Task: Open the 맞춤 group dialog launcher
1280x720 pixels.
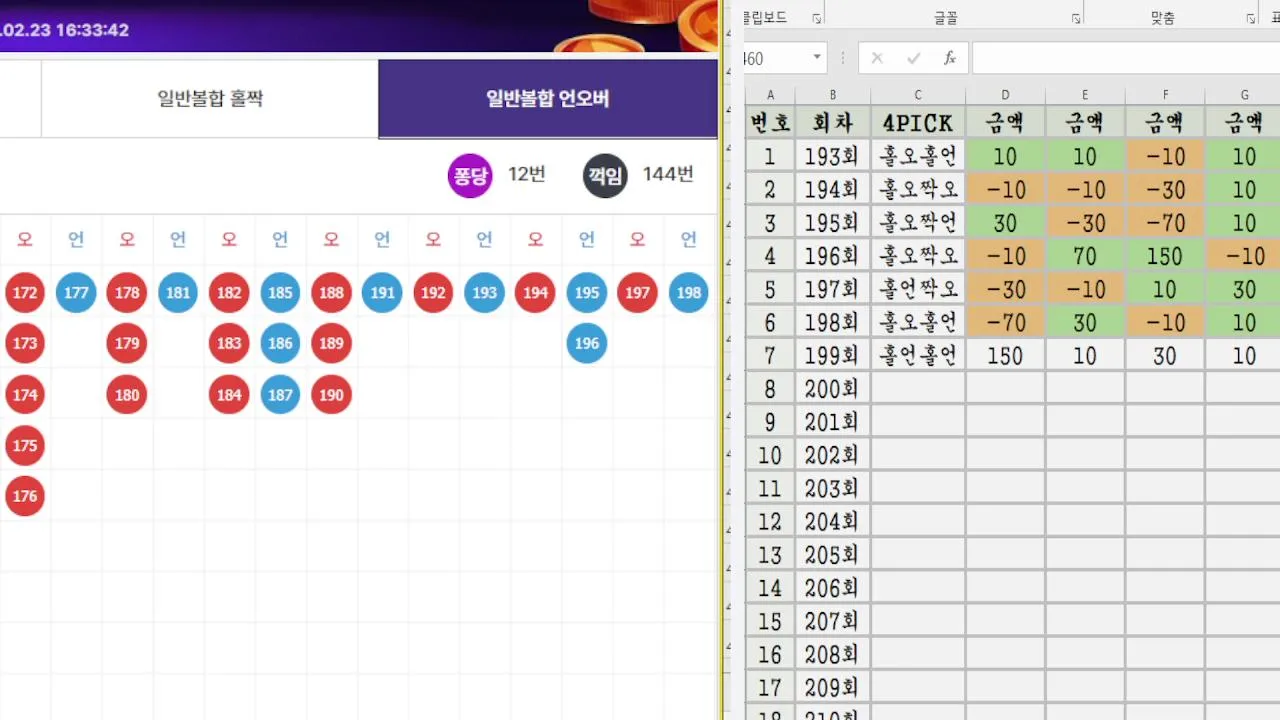Action: coord(1250,19)
